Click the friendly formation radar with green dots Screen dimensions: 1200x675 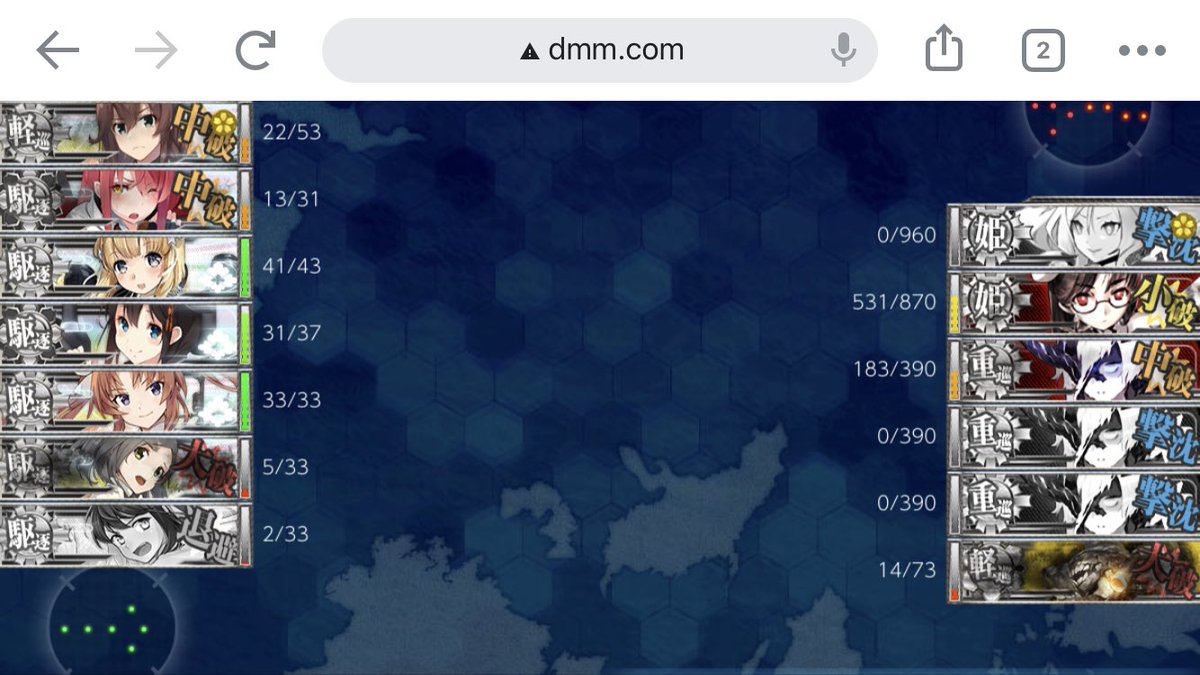[x=112, y=623]
